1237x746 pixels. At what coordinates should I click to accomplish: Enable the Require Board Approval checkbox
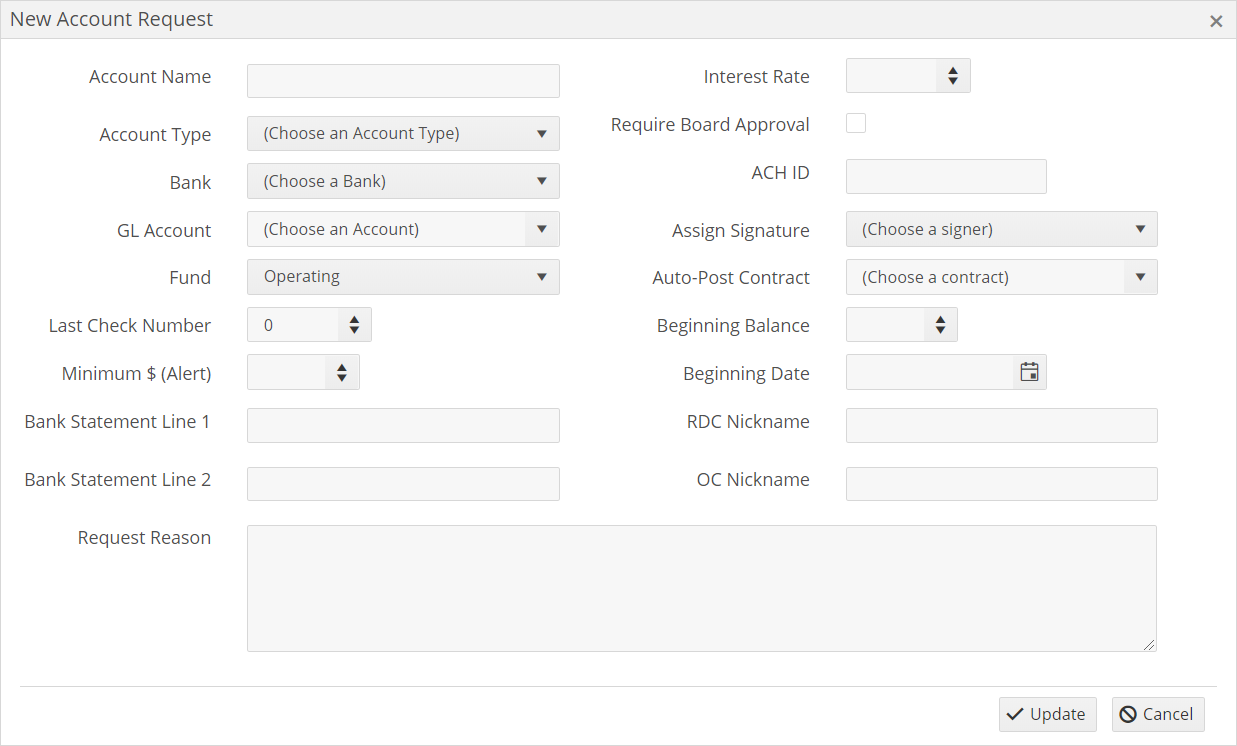click(856, 124)
